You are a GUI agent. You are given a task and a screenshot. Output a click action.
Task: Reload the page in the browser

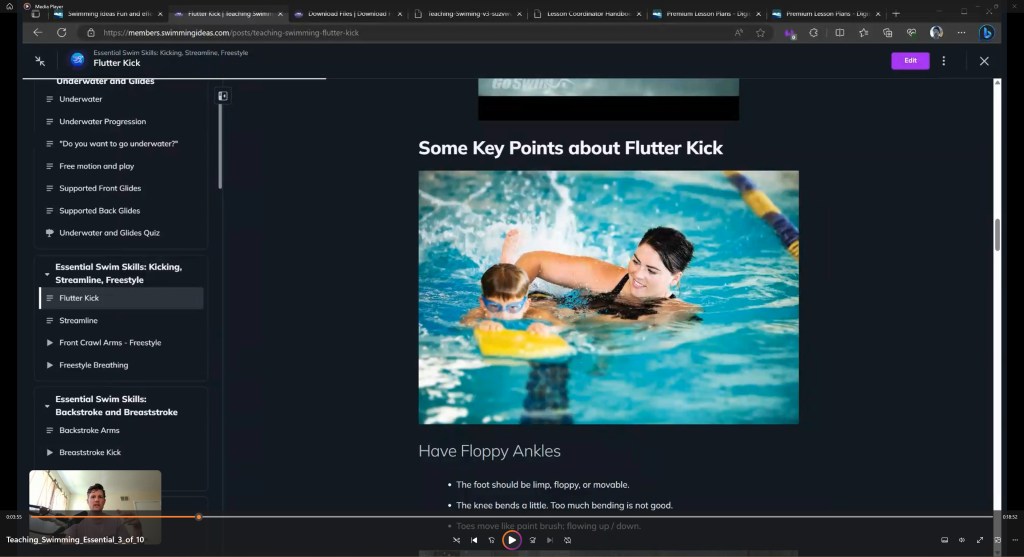click(61, 33)
